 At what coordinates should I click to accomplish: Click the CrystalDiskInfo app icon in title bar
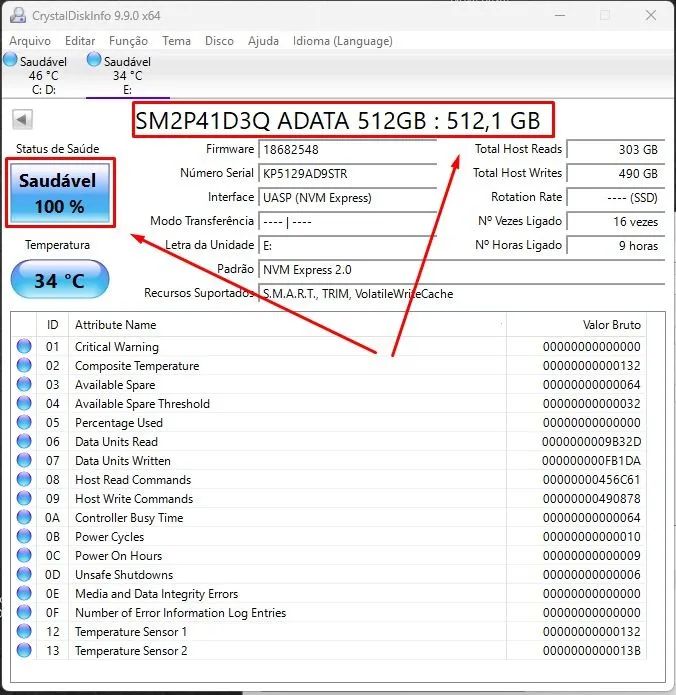(x=18, y=15)
